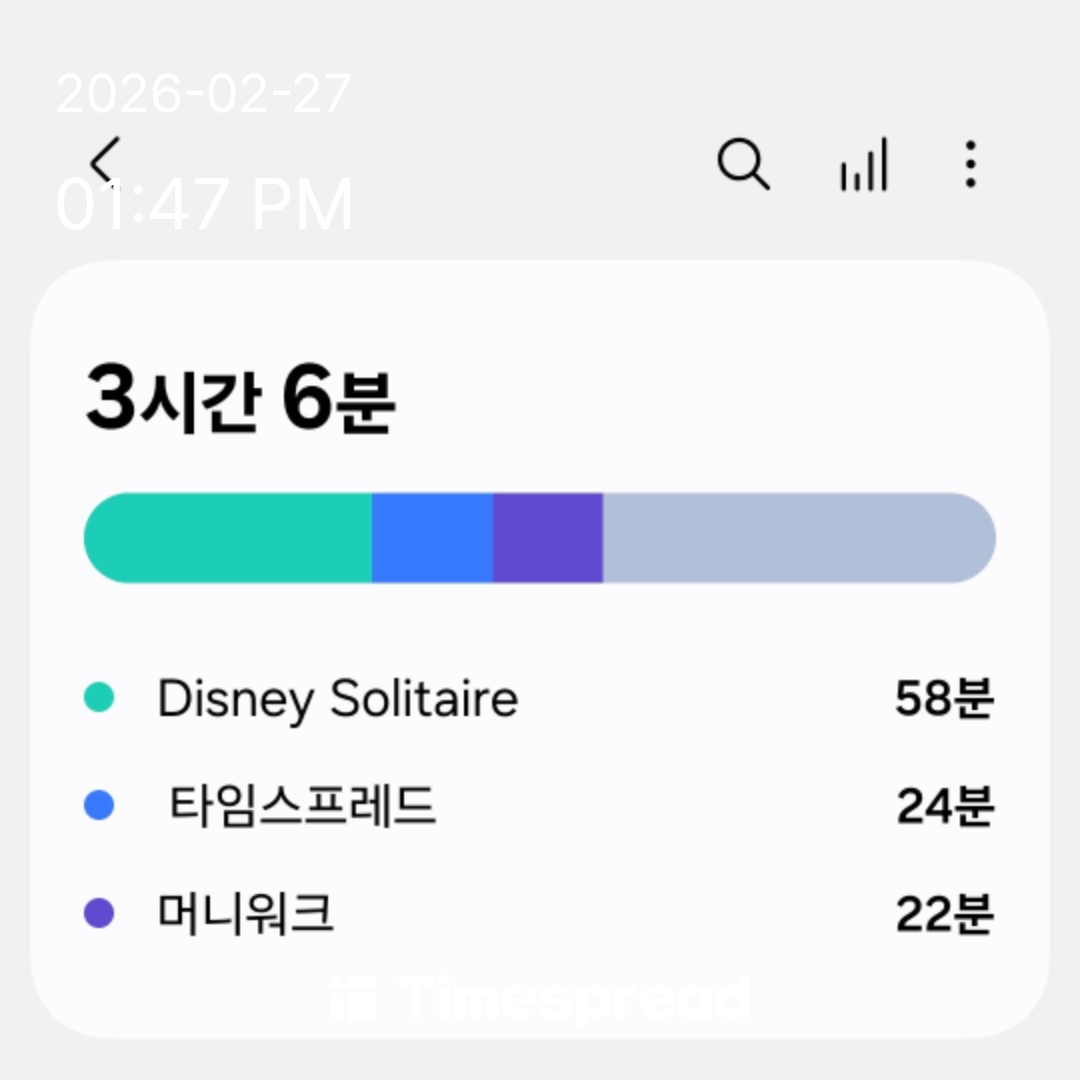Click the blue dot beside 타임스프레드

coord(99,805)
